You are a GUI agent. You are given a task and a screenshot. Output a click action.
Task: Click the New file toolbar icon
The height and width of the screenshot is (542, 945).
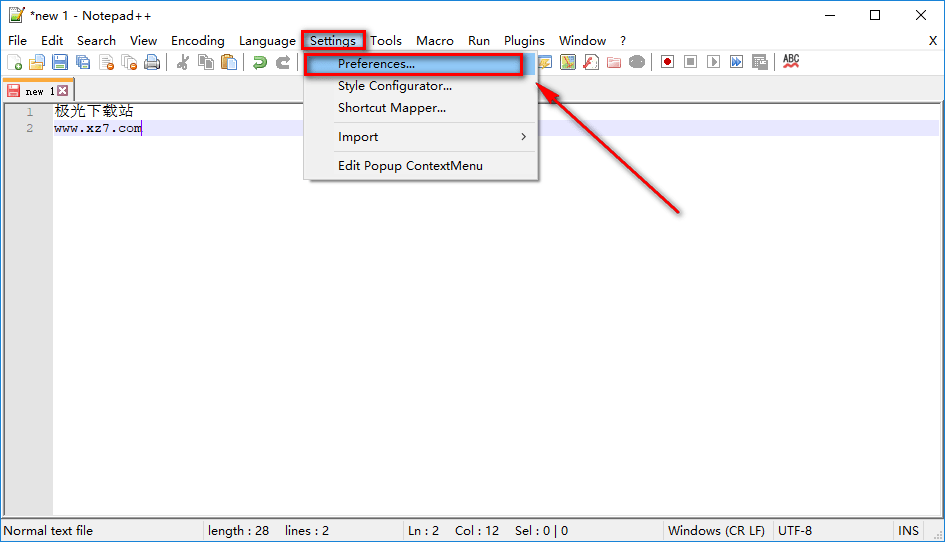tap(14, 62)
